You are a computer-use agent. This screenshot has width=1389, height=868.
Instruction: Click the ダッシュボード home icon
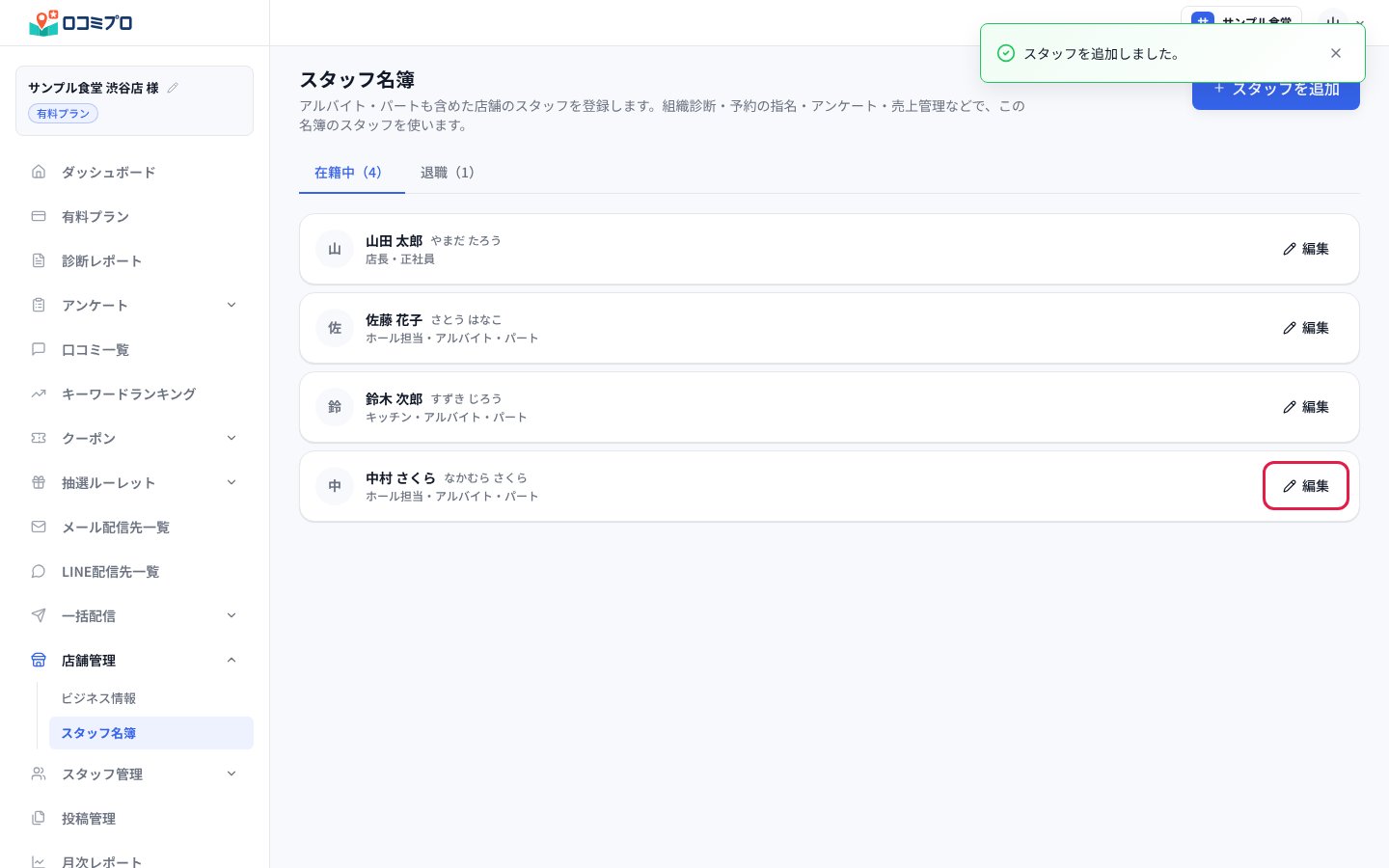click(x=39, y=172)
